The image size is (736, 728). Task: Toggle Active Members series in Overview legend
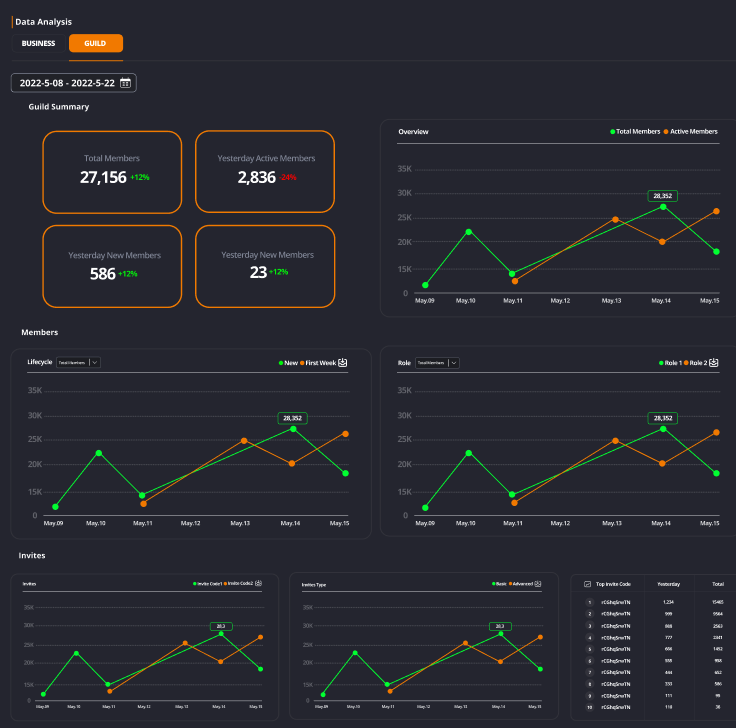tap(690, 132)
